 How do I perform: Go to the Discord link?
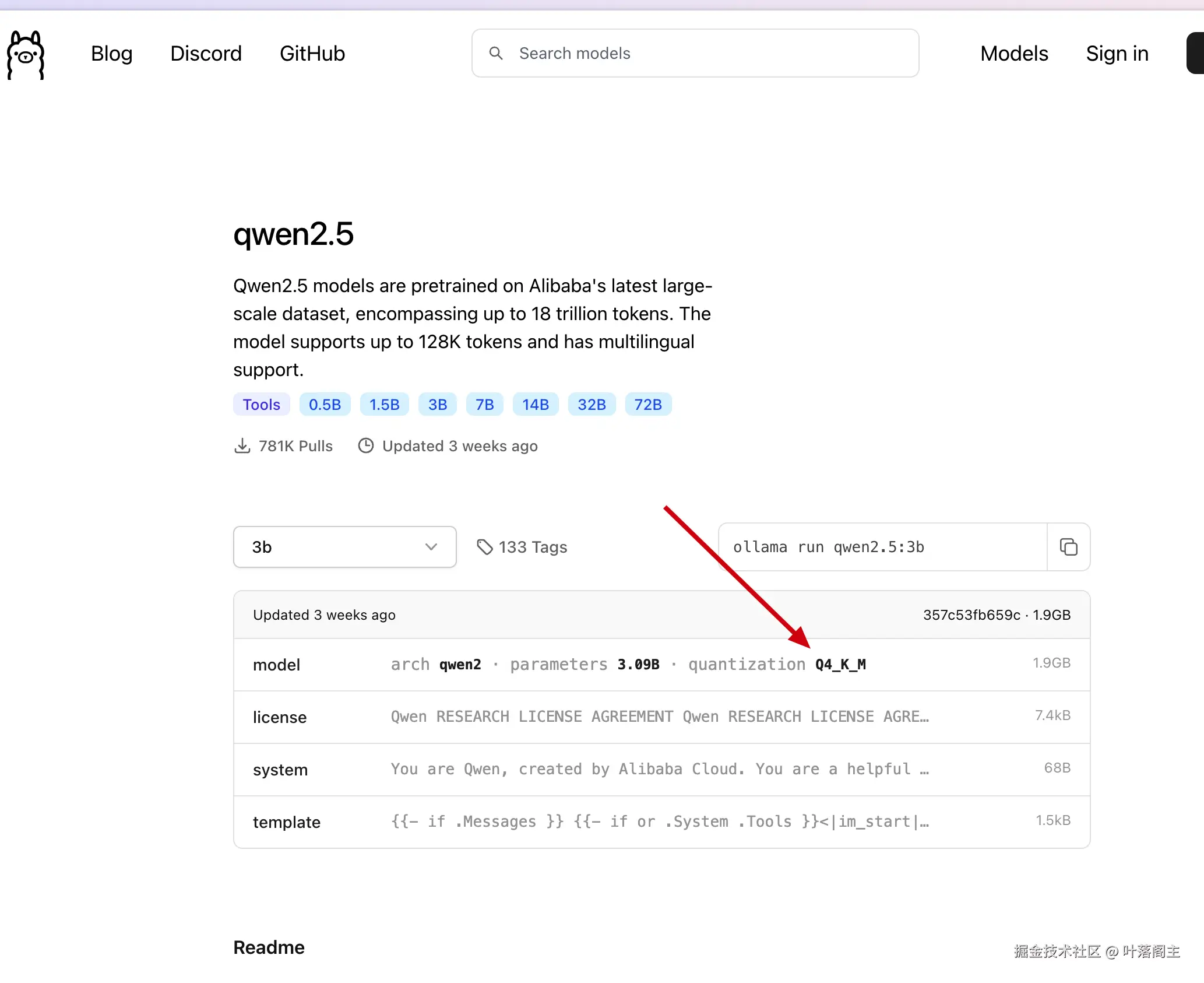click(x=206, y=53)
